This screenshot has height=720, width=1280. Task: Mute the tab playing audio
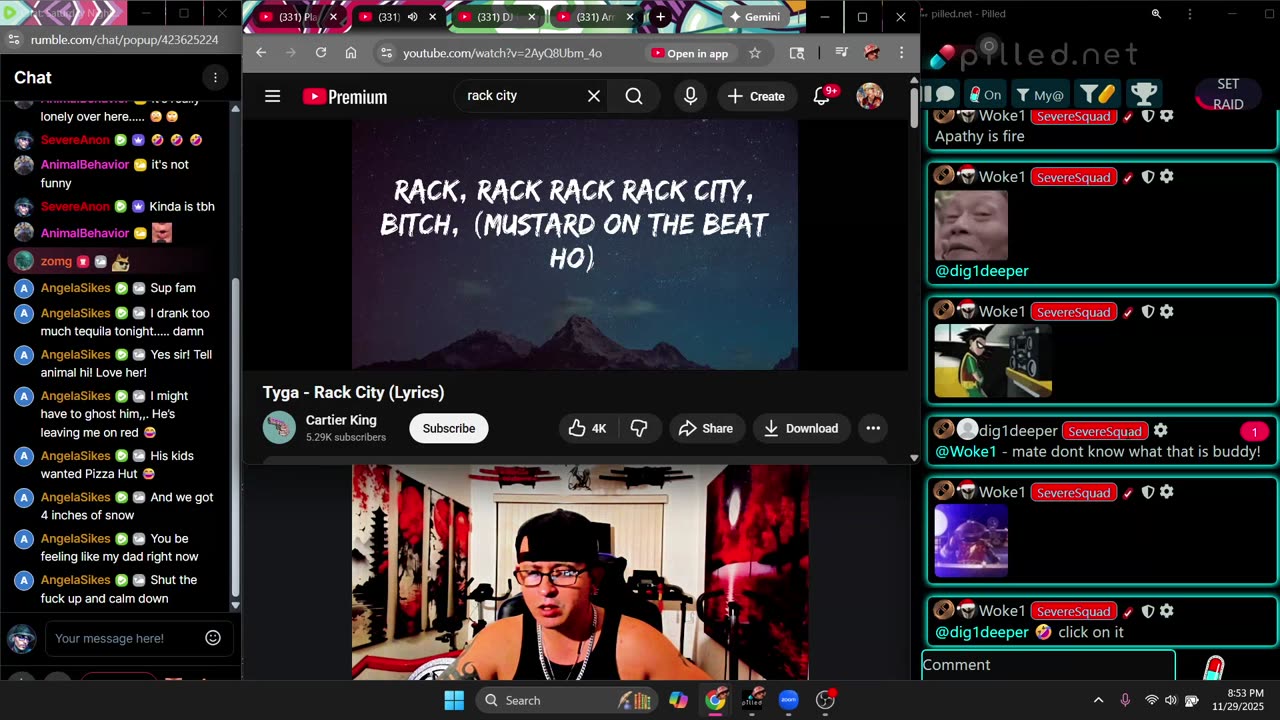413,17
